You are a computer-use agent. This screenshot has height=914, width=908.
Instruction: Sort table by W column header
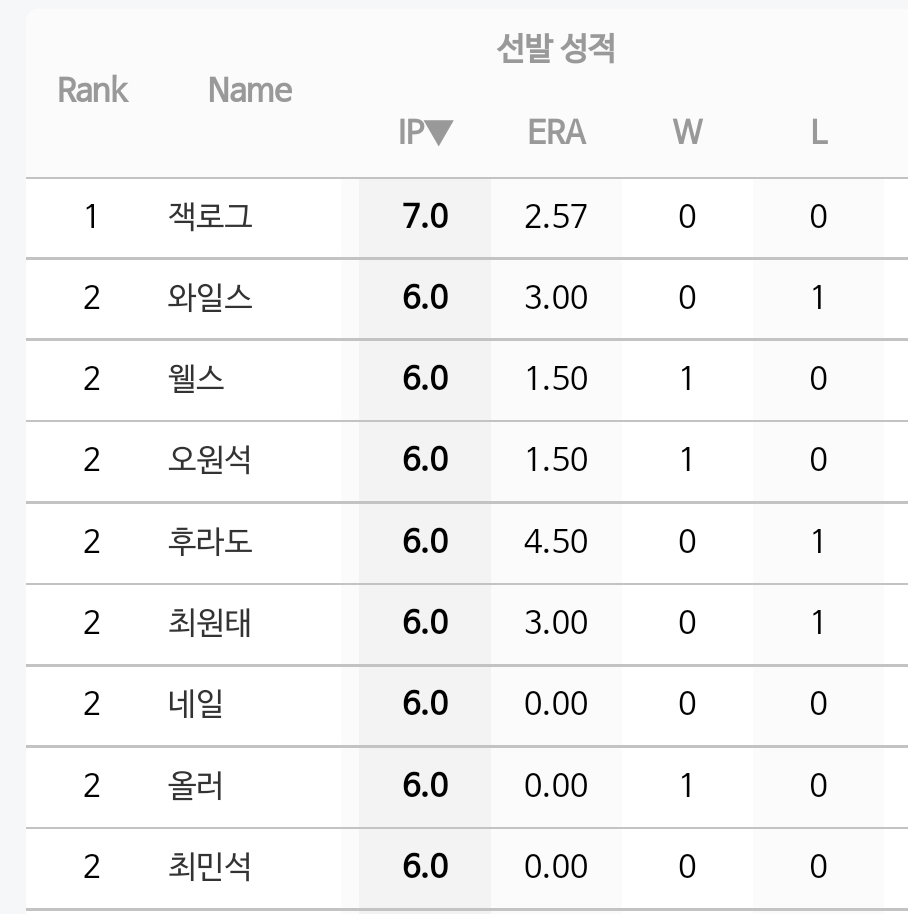click(x=688, y=132)
